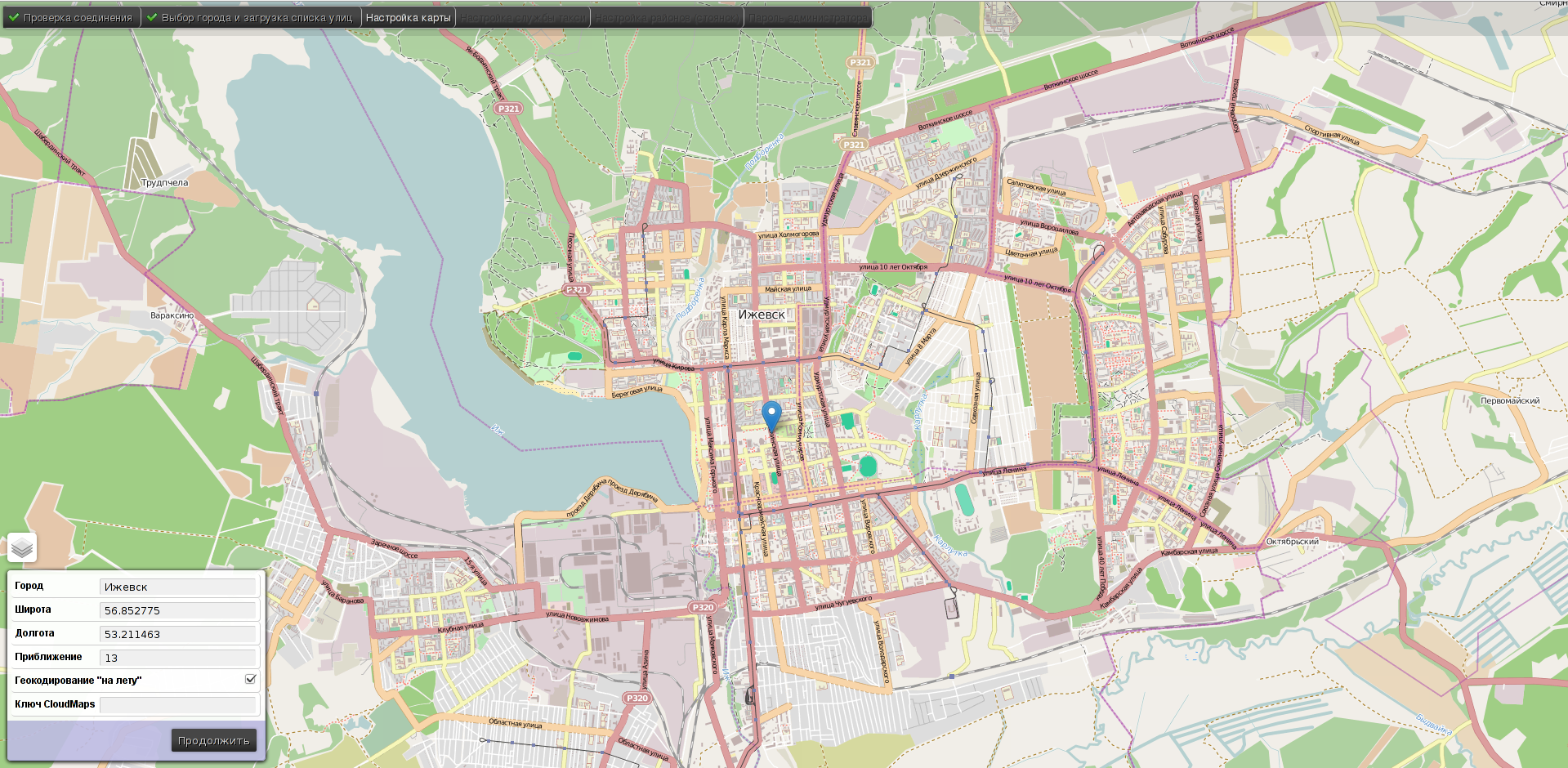
Task: Click the Город field containing Ижевск
Action: tap(178, 587)
